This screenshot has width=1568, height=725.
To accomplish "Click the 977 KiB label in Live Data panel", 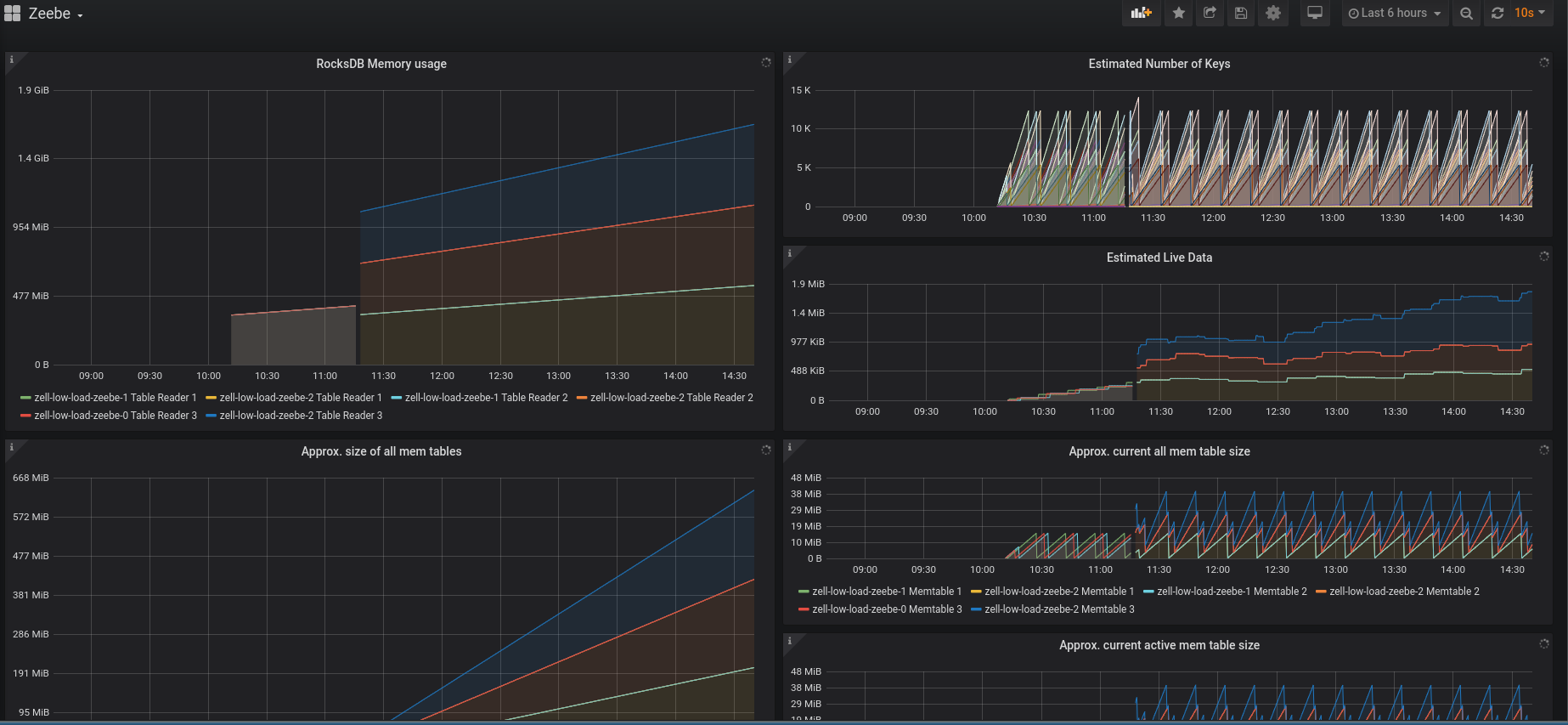I will coord(808,342).
